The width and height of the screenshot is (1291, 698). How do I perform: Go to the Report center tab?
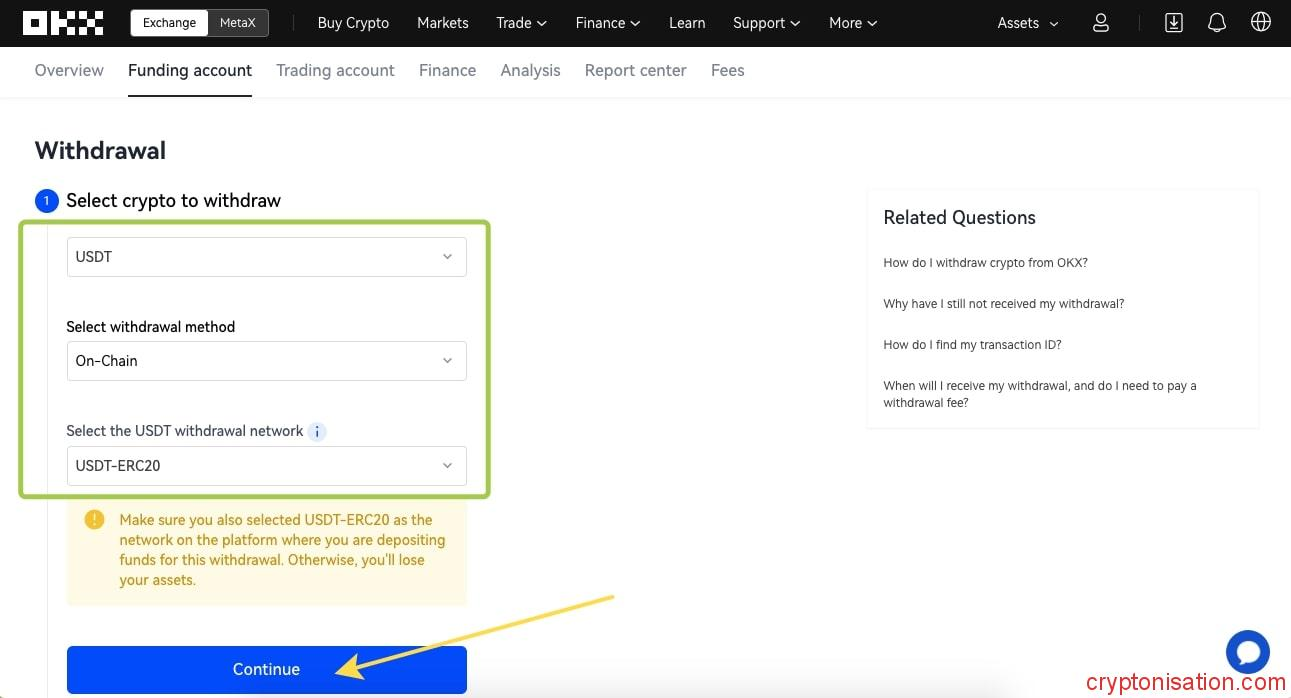635,70
